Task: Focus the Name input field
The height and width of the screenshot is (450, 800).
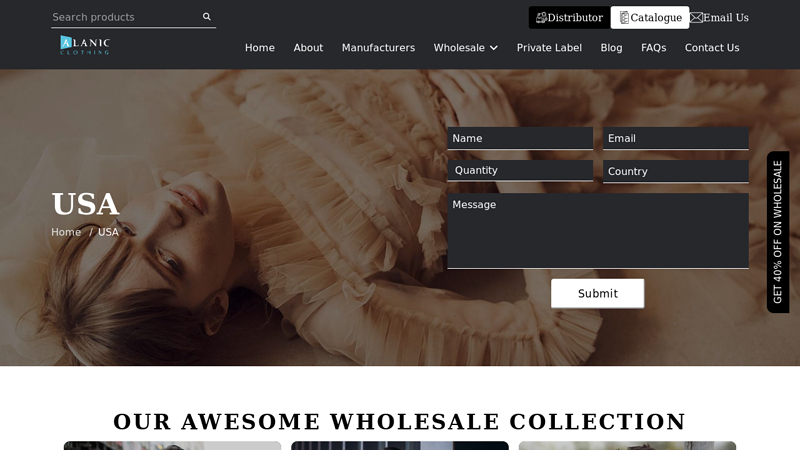Action: click(520, 138)
